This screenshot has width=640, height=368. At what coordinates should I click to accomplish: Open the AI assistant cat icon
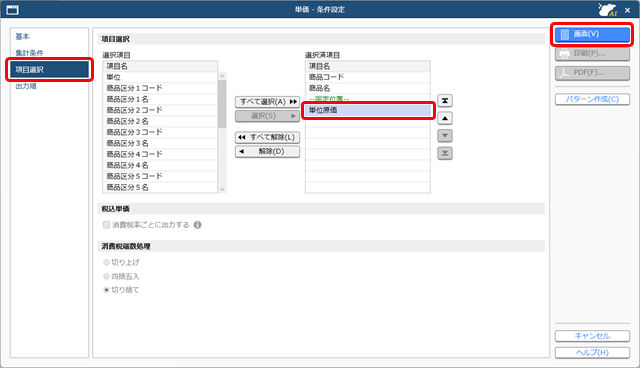tap(607, 9)
